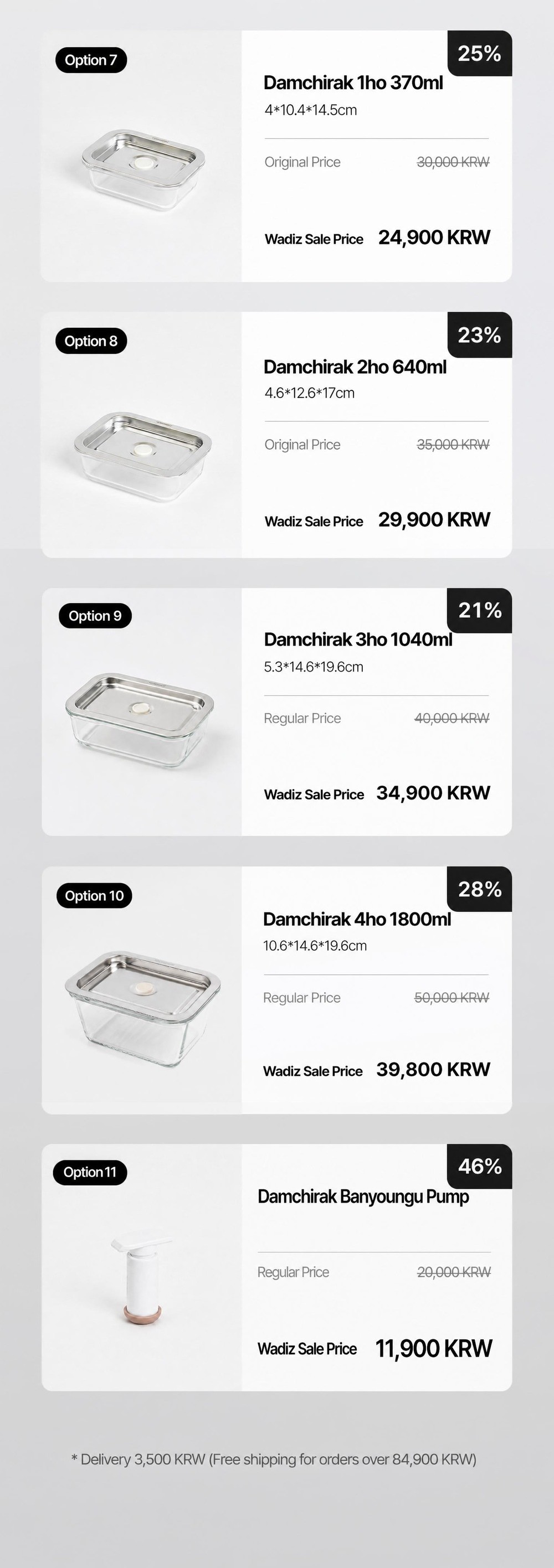This screenshot has width=554, height=1568.
Task: Open the Damchirak 1ho 370ml container image
Action: pos(143,169)
